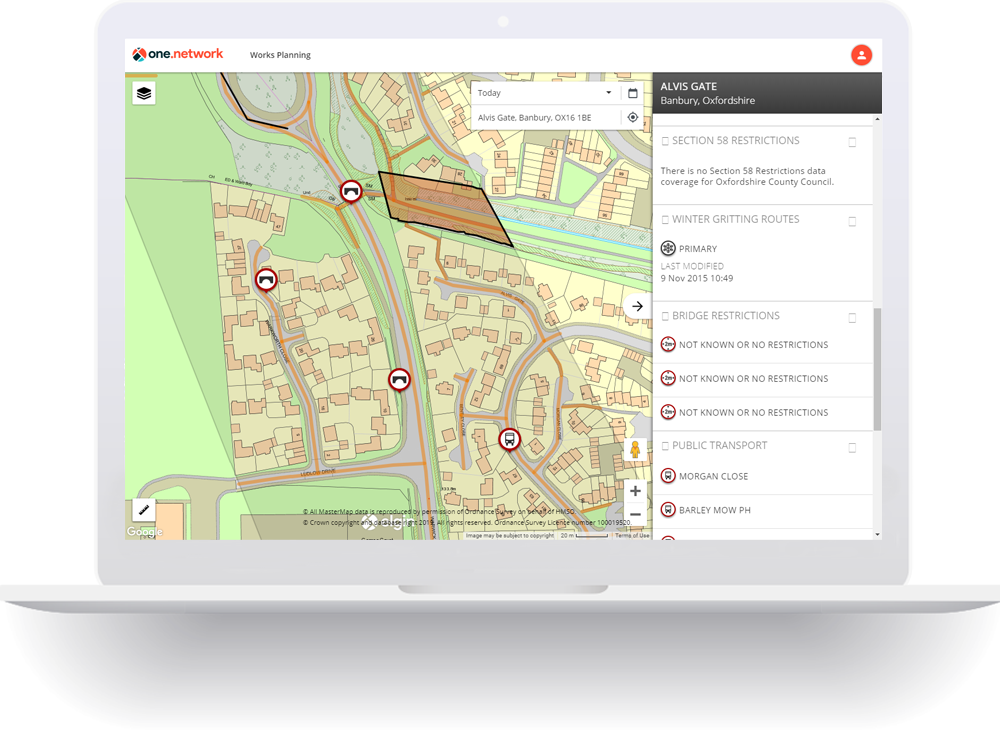This screenshot has height=730, width=1000.
Task: Expand the Public Transport section header
Action: point(719,446)
